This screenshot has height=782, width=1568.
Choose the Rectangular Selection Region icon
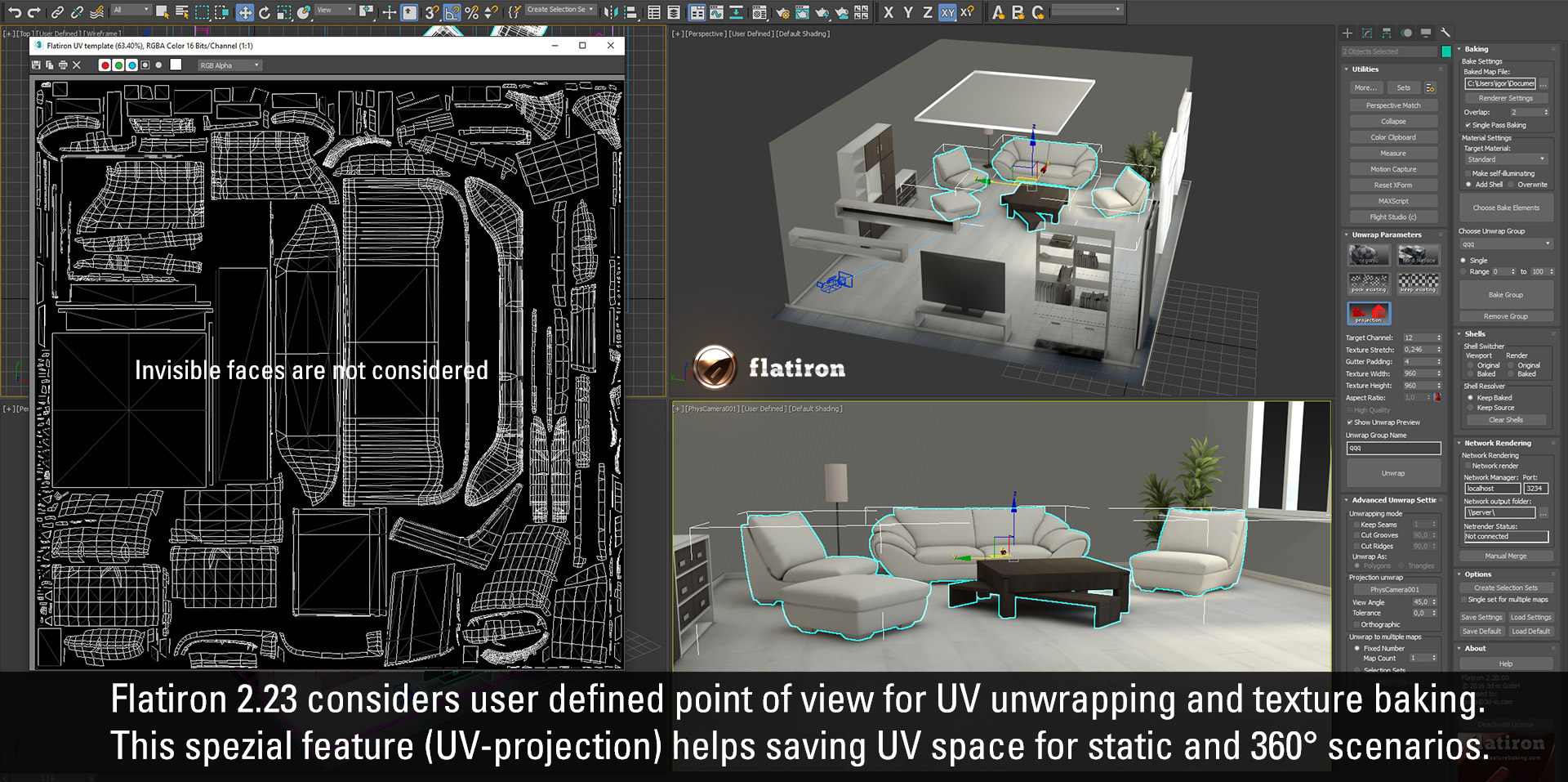coord(202,12)
